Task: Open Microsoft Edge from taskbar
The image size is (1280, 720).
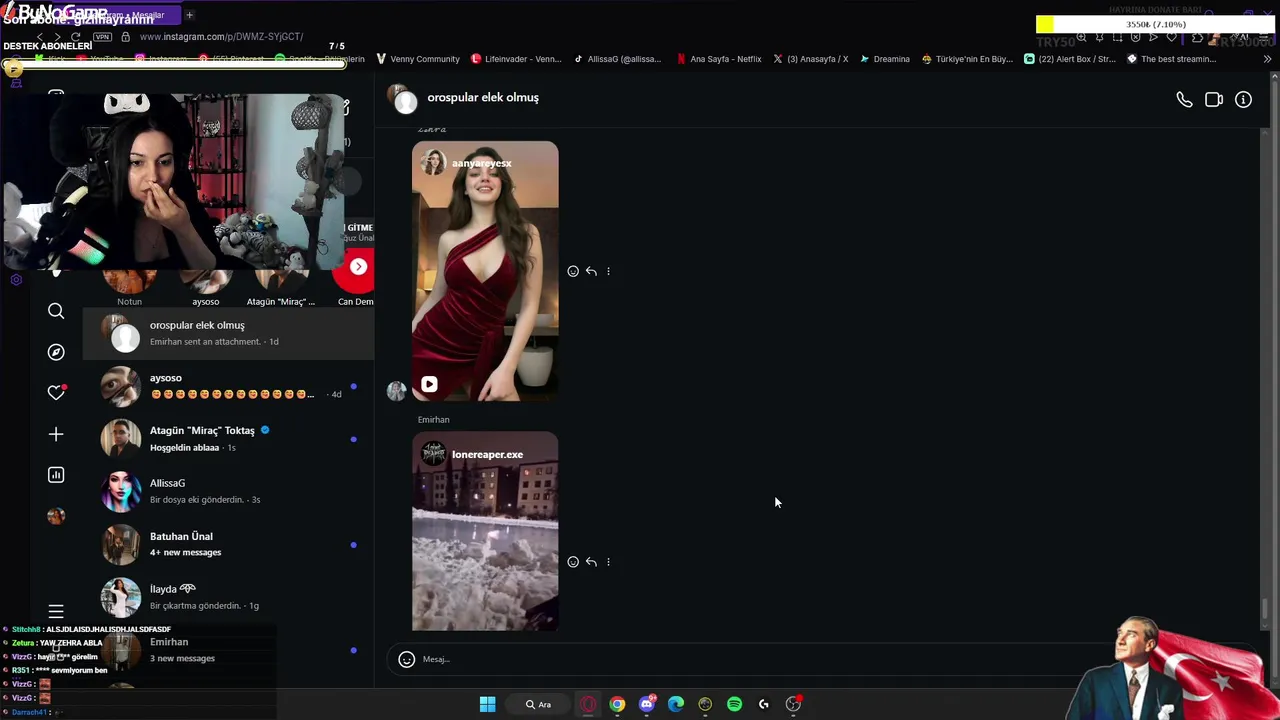Action: (676, 704)
